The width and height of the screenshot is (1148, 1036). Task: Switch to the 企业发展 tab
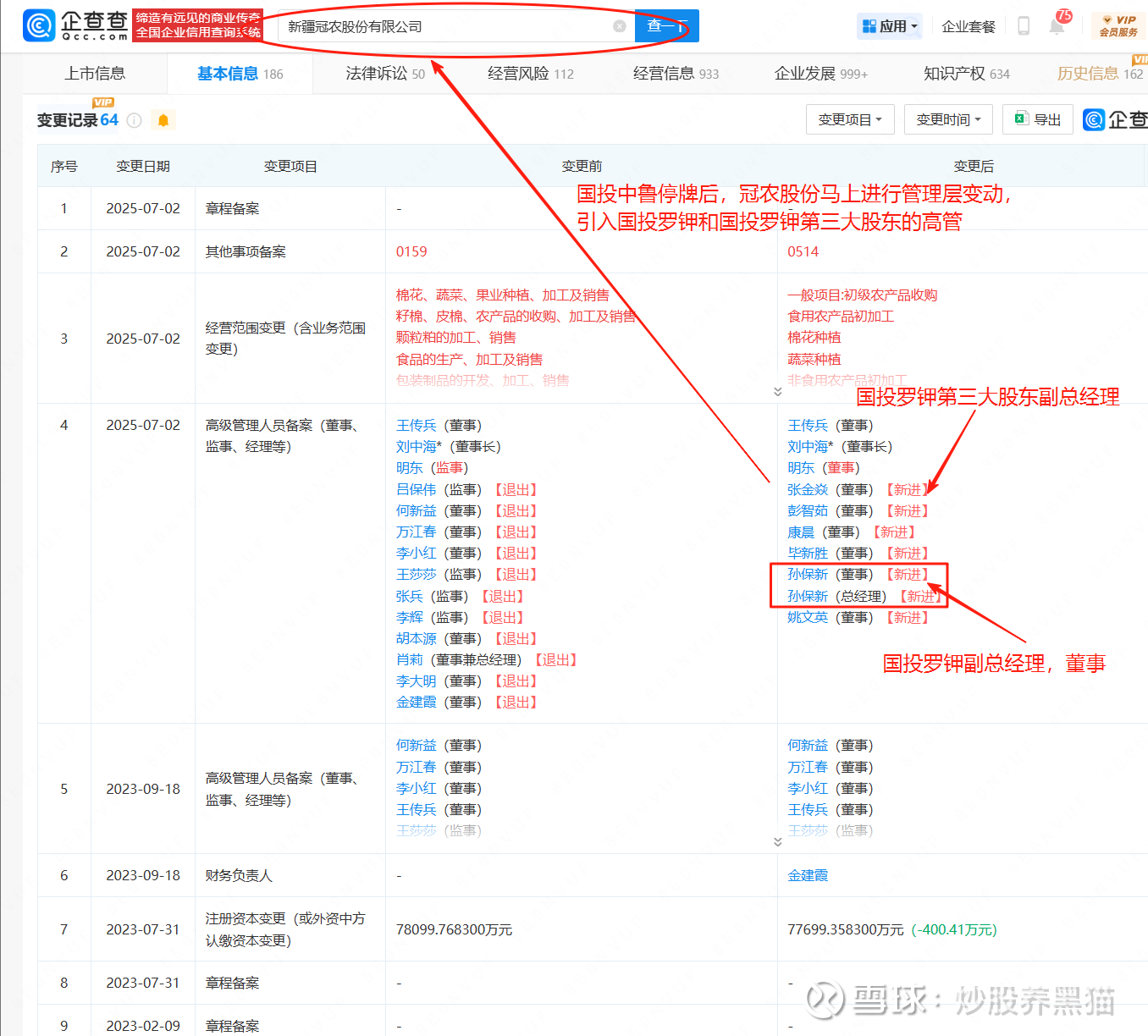pyautogui.click(x=821, y=74)
